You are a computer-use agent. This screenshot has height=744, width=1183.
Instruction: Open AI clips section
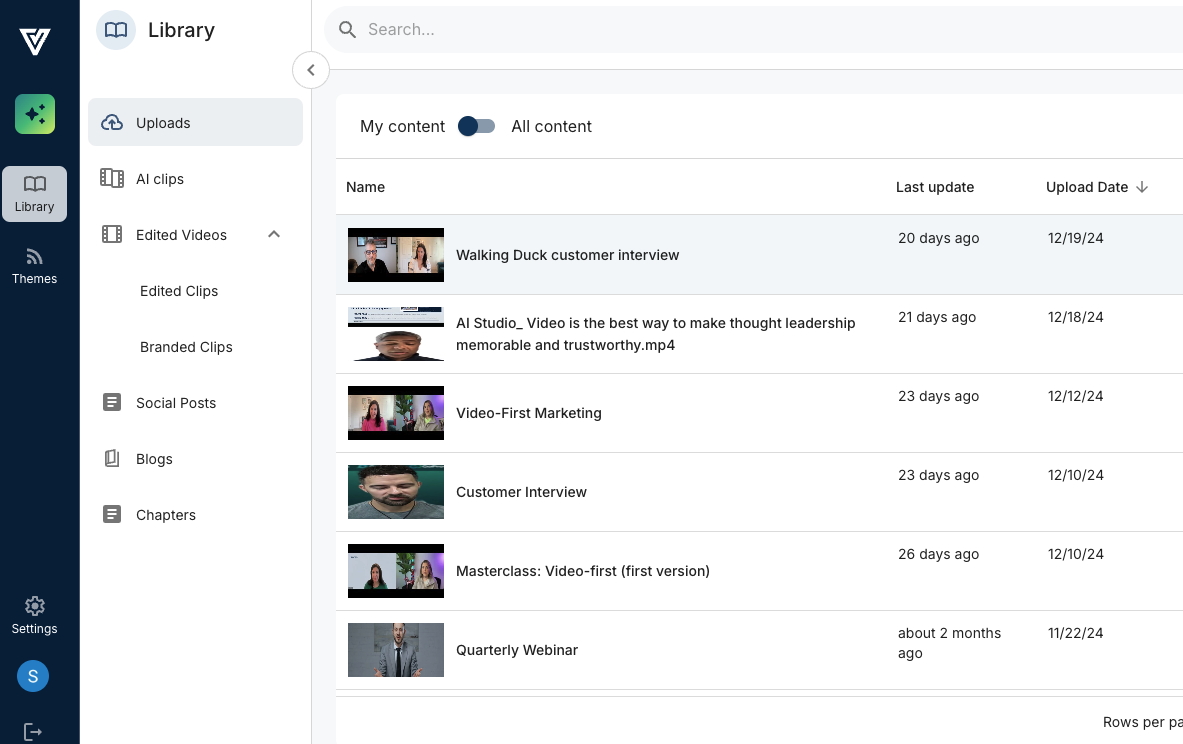pyautogui.click(x=160, y=179)
